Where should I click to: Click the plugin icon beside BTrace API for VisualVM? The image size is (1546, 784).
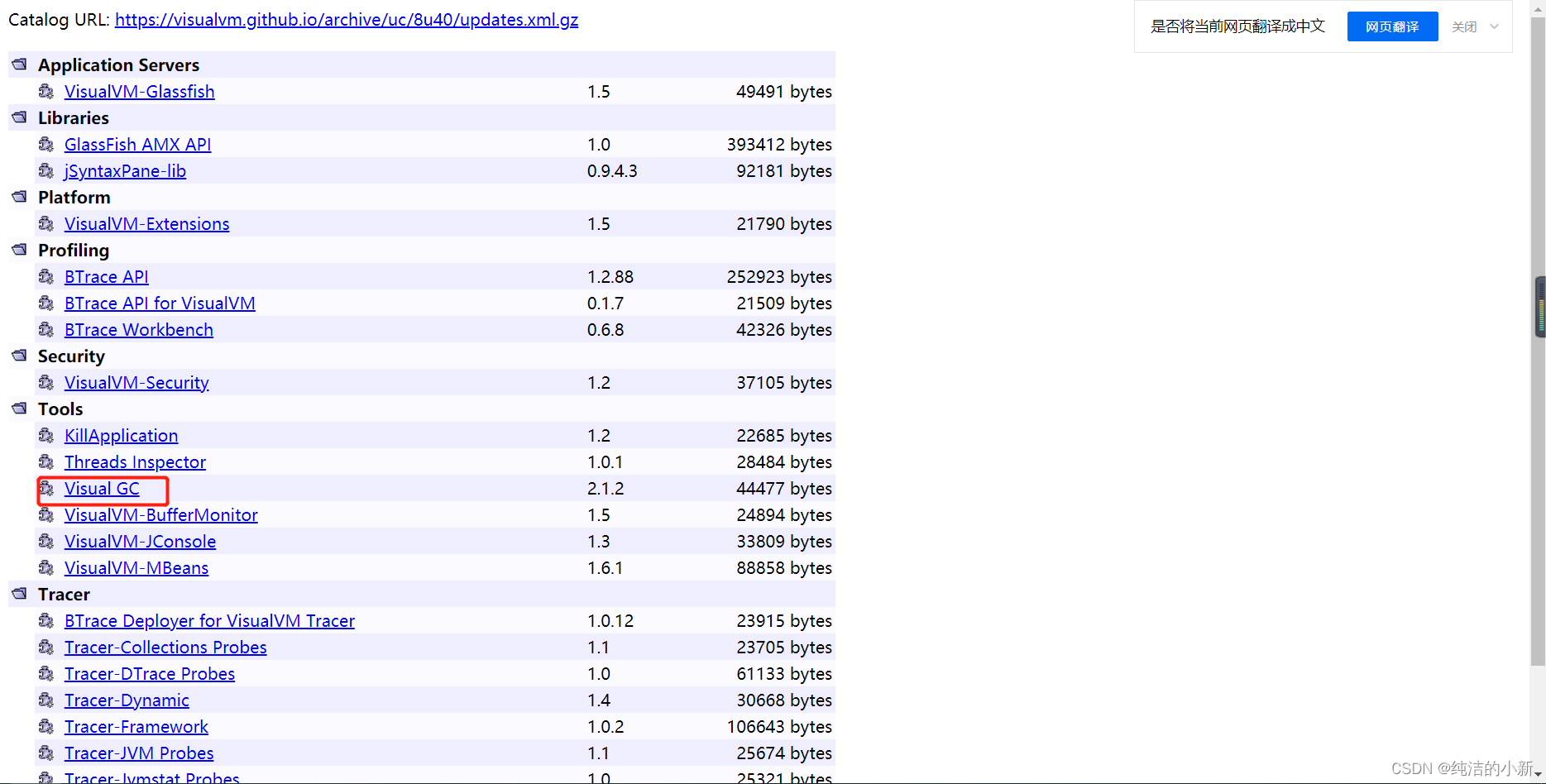tap(46, 303)
